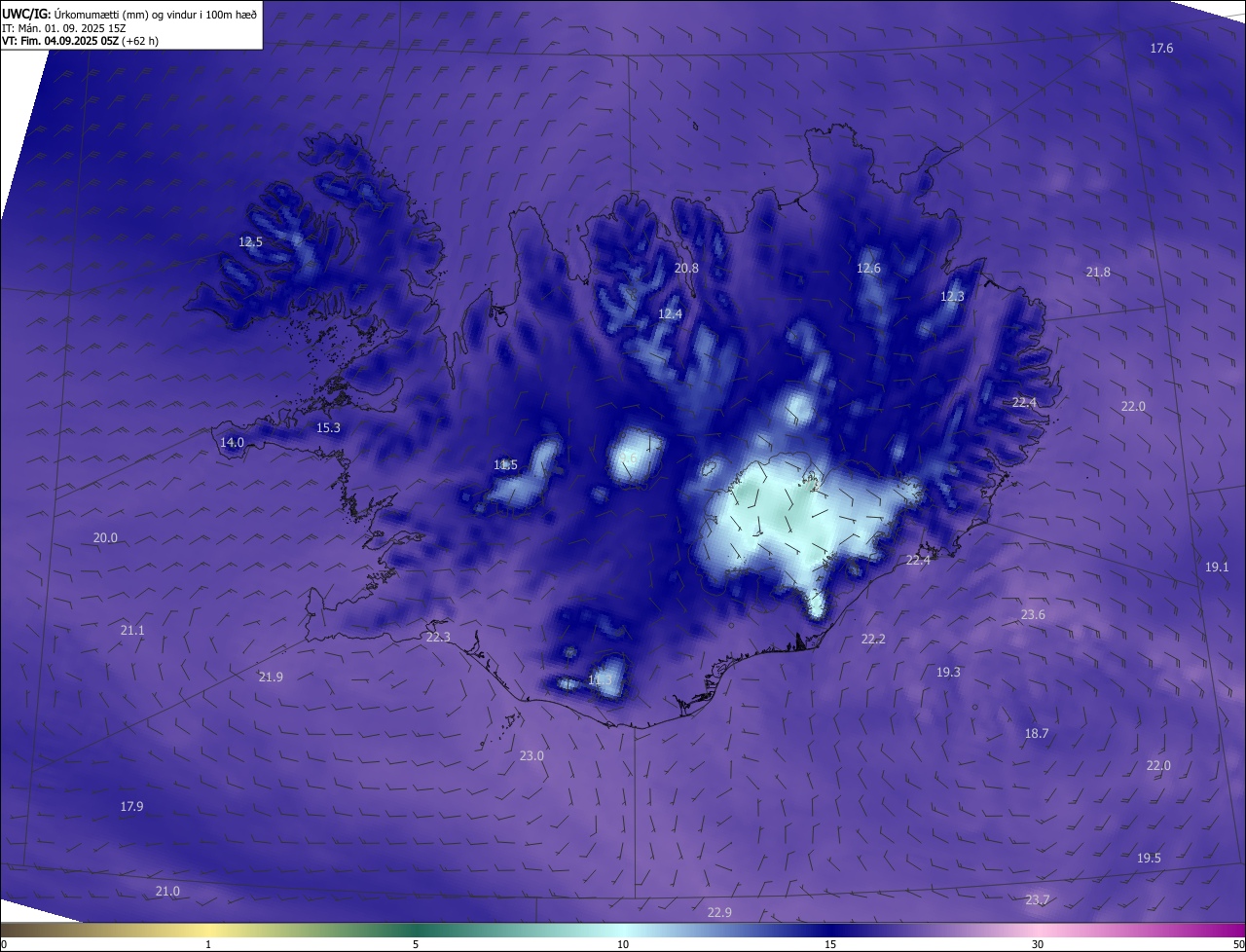Click the 1 tick on the colour scale
The width and height of the screenshot is (1246, 952).
[x=208, y=945]
